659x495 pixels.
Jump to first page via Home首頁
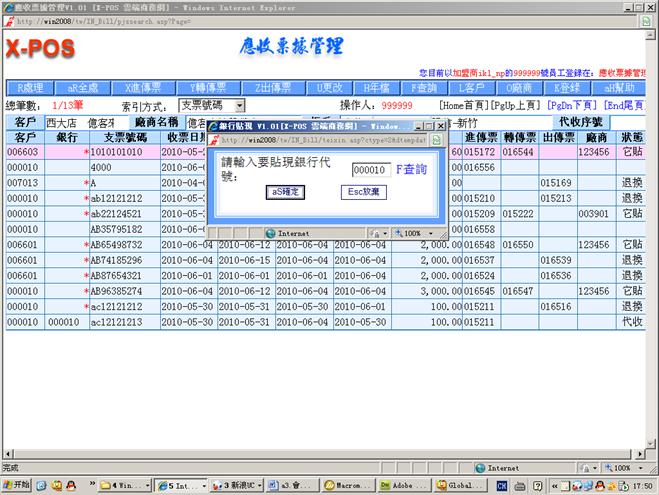[467, 105]
